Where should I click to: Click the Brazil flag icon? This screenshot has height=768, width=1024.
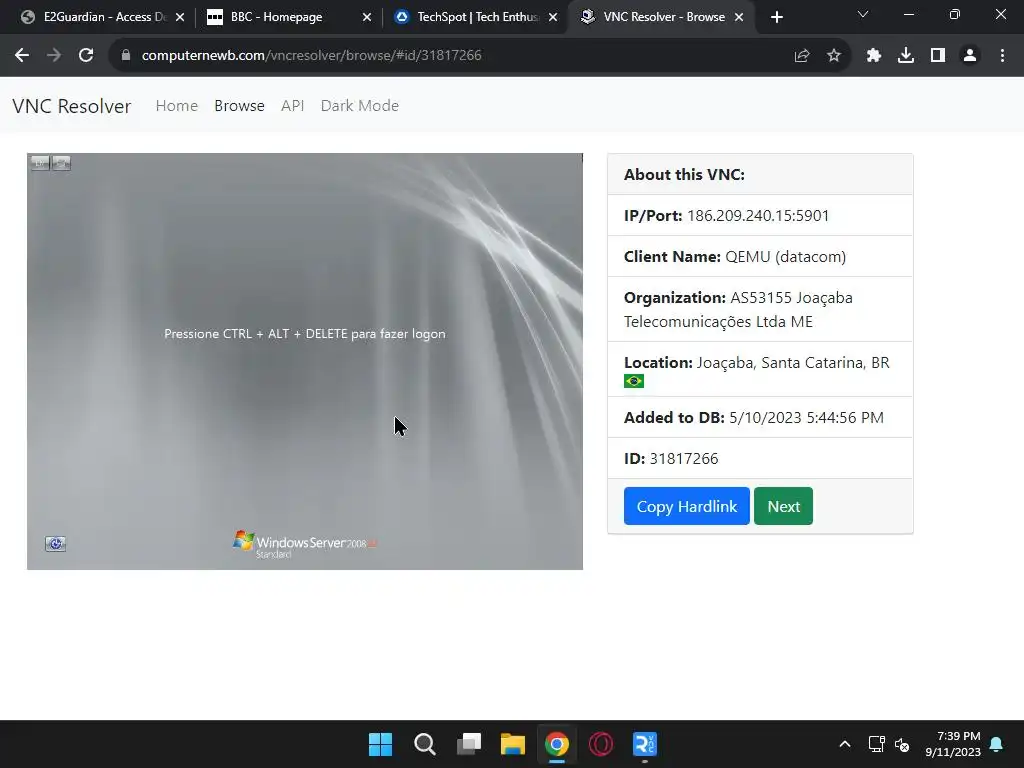[x=633, y=381]
